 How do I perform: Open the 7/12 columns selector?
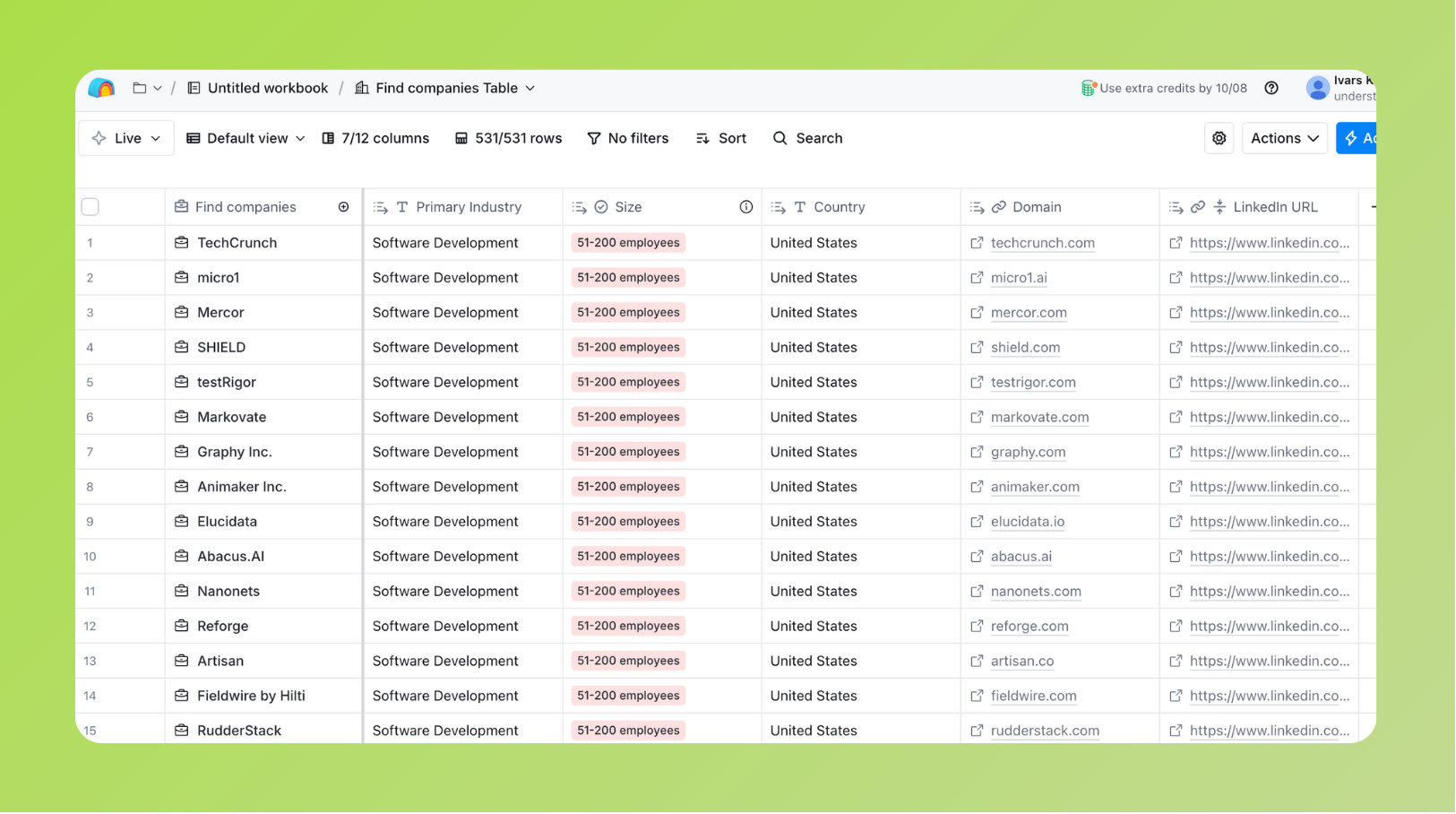(x=375, y=138)
